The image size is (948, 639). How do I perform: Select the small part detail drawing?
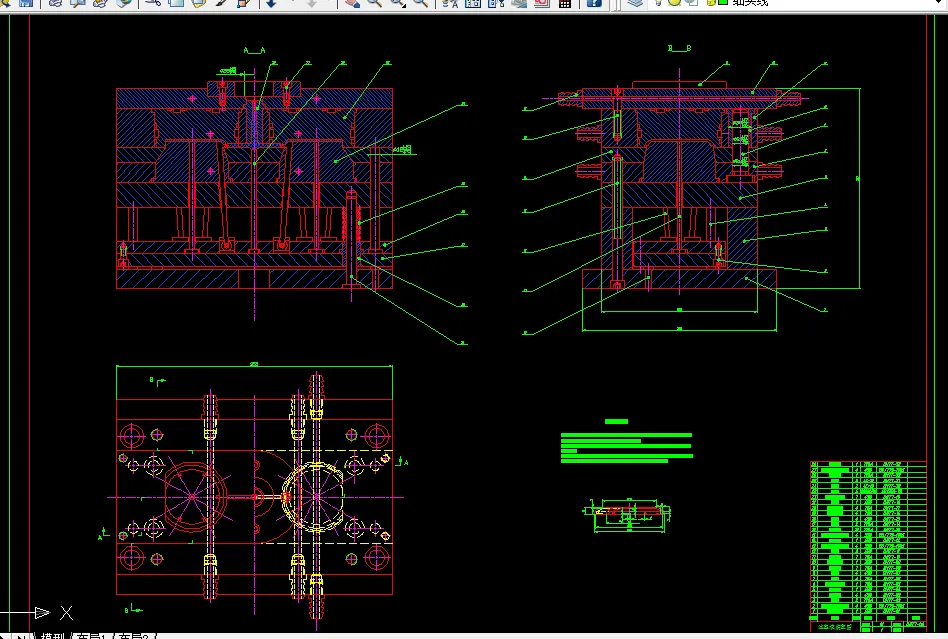pyautogui.click(x=626, y=516)
